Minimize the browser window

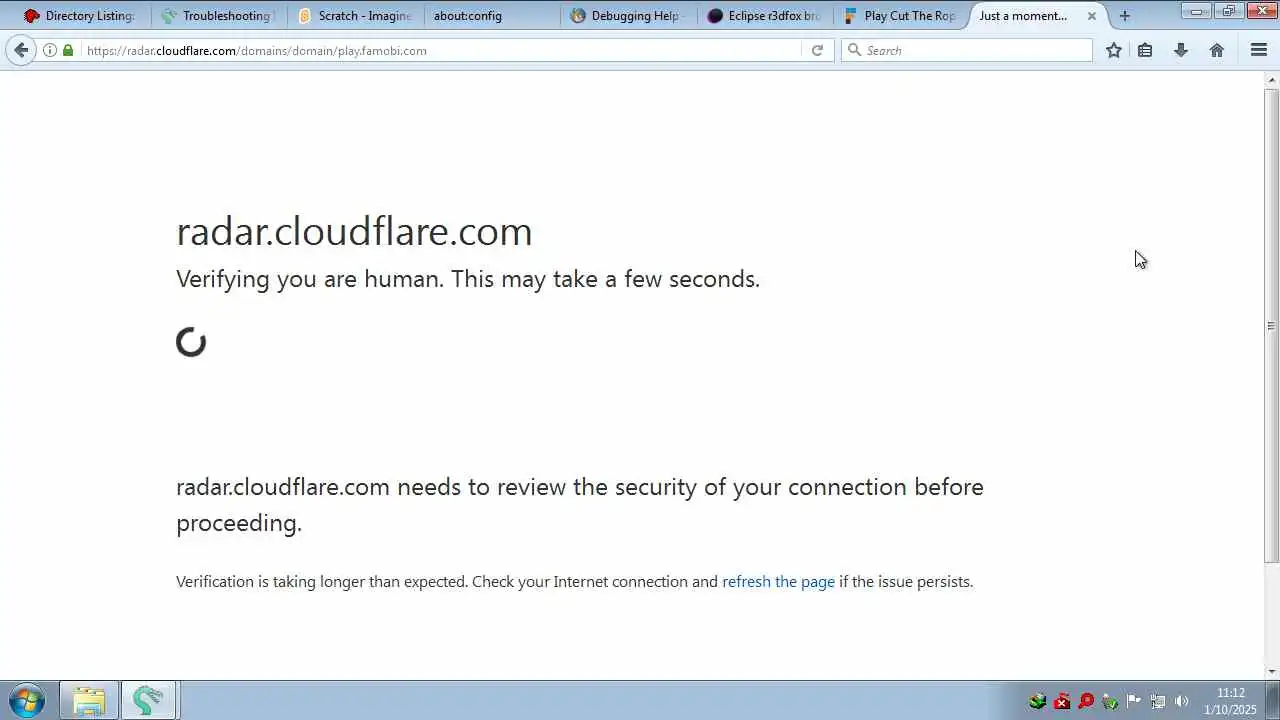pyautogui.click(x=1196, y=11)
